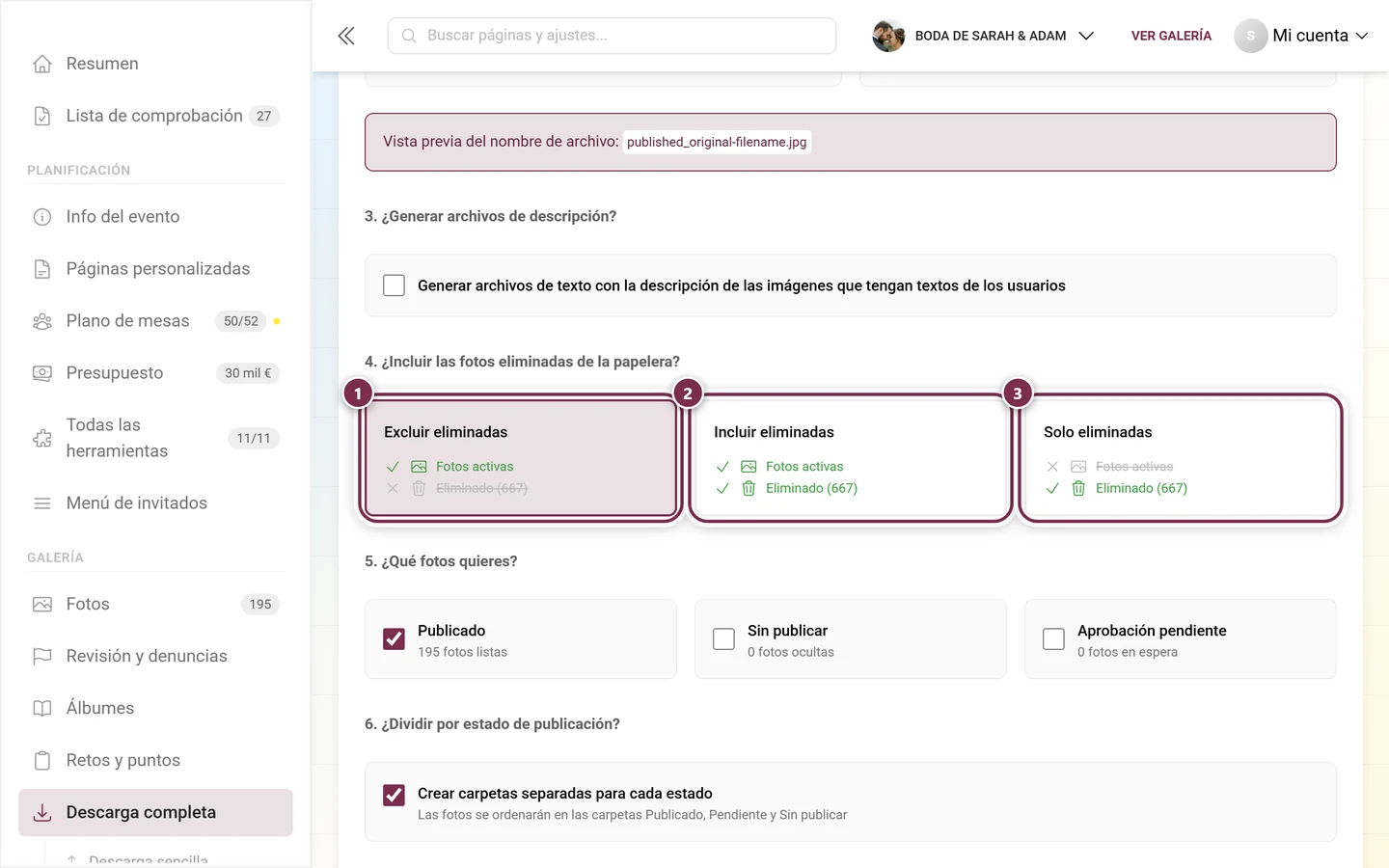Click the Lista de comprobación document icon
This screenshot has height=868, width=1389.
click(x=42, y=116)
